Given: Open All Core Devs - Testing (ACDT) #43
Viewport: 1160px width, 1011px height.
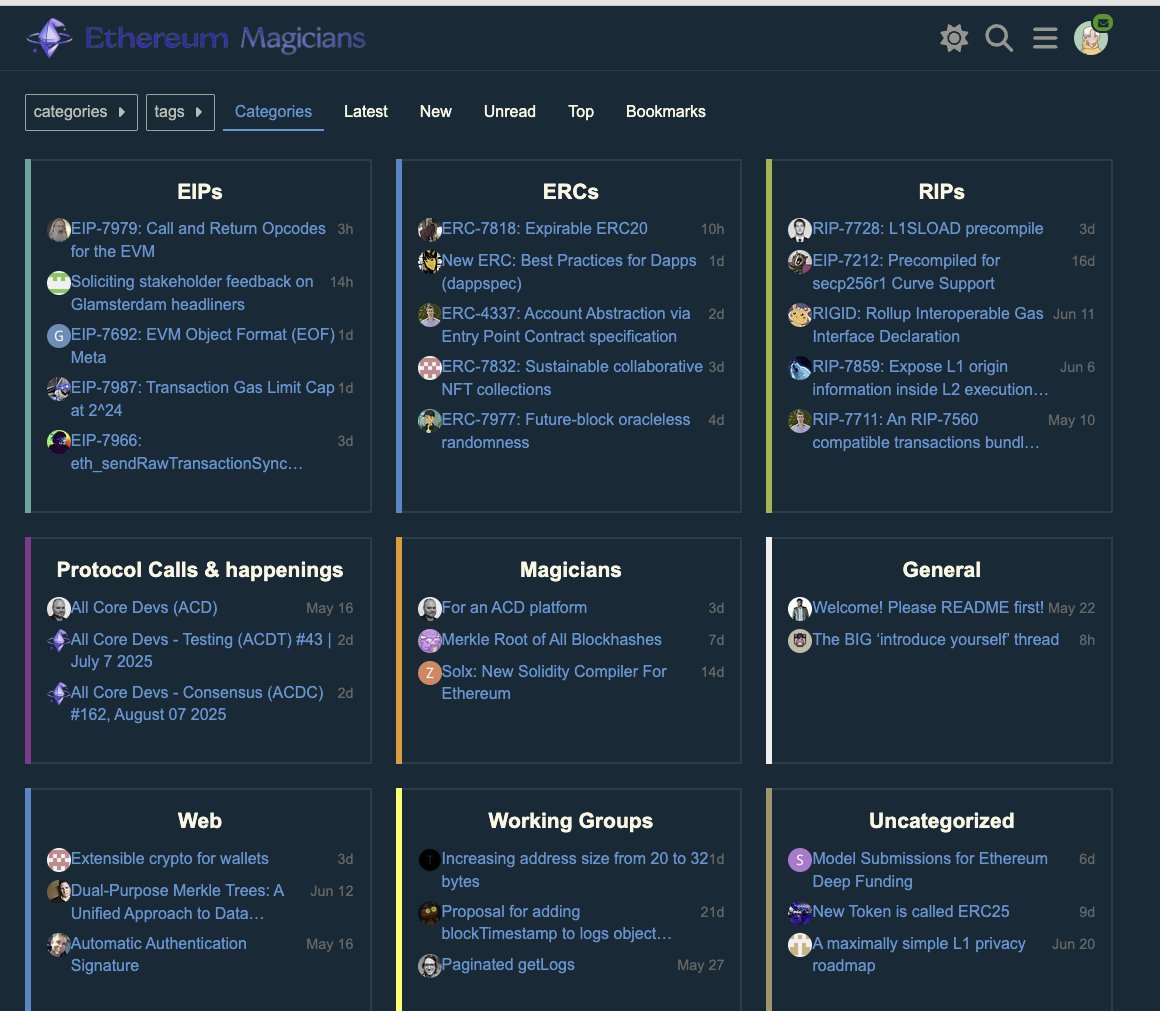Looking at the screenshot, I should click(201, 650).
